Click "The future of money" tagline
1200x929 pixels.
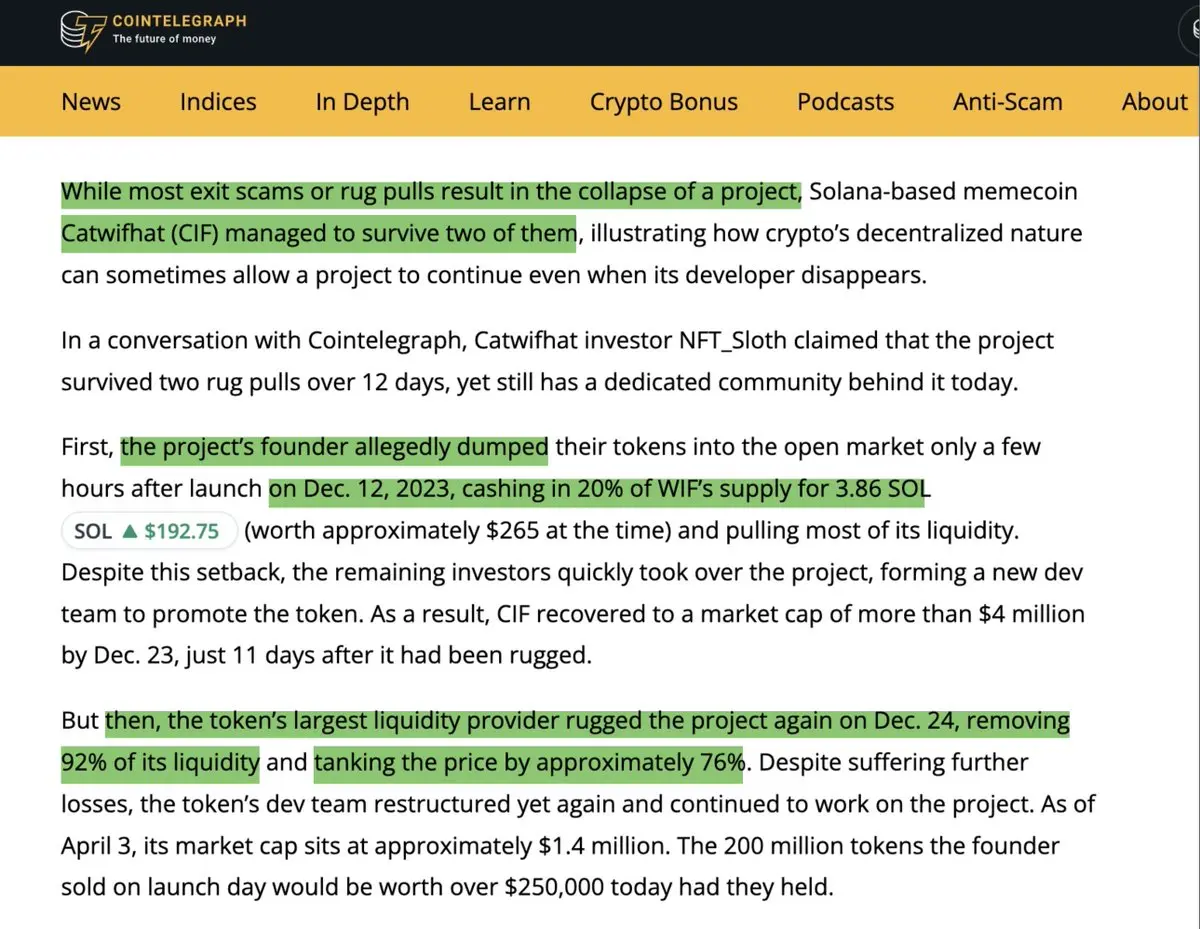[164, 39]
